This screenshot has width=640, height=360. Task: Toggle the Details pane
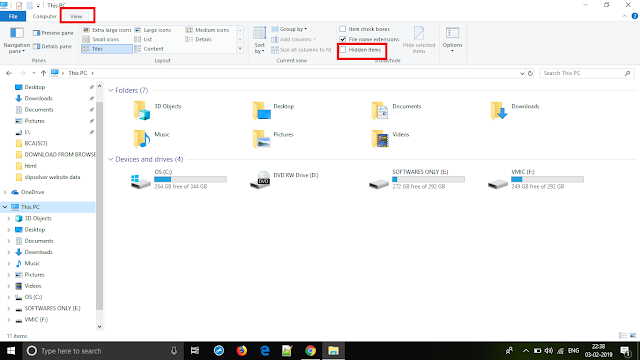pyautogui.click(x=52, y=47)
